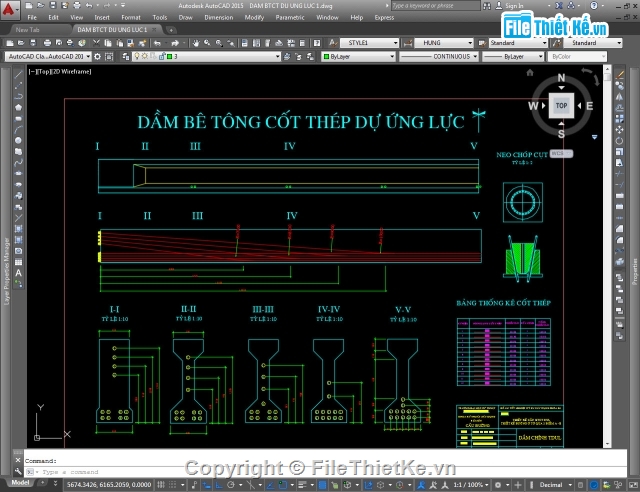The height and width of the screenshot is (492, 640).
Task: Open the Dimension menu
Action: point(219,18)
